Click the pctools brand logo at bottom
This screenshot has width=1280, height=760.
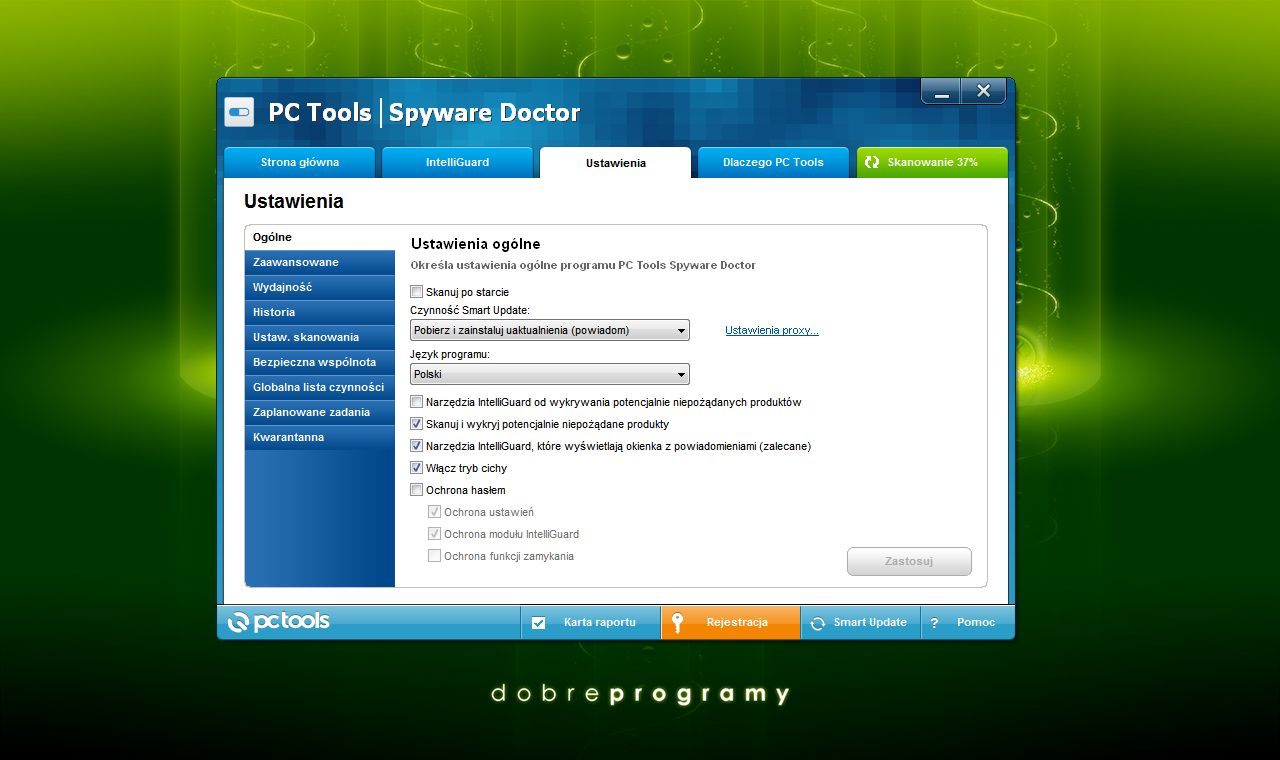pyautogui.click(x=279, y=622)
